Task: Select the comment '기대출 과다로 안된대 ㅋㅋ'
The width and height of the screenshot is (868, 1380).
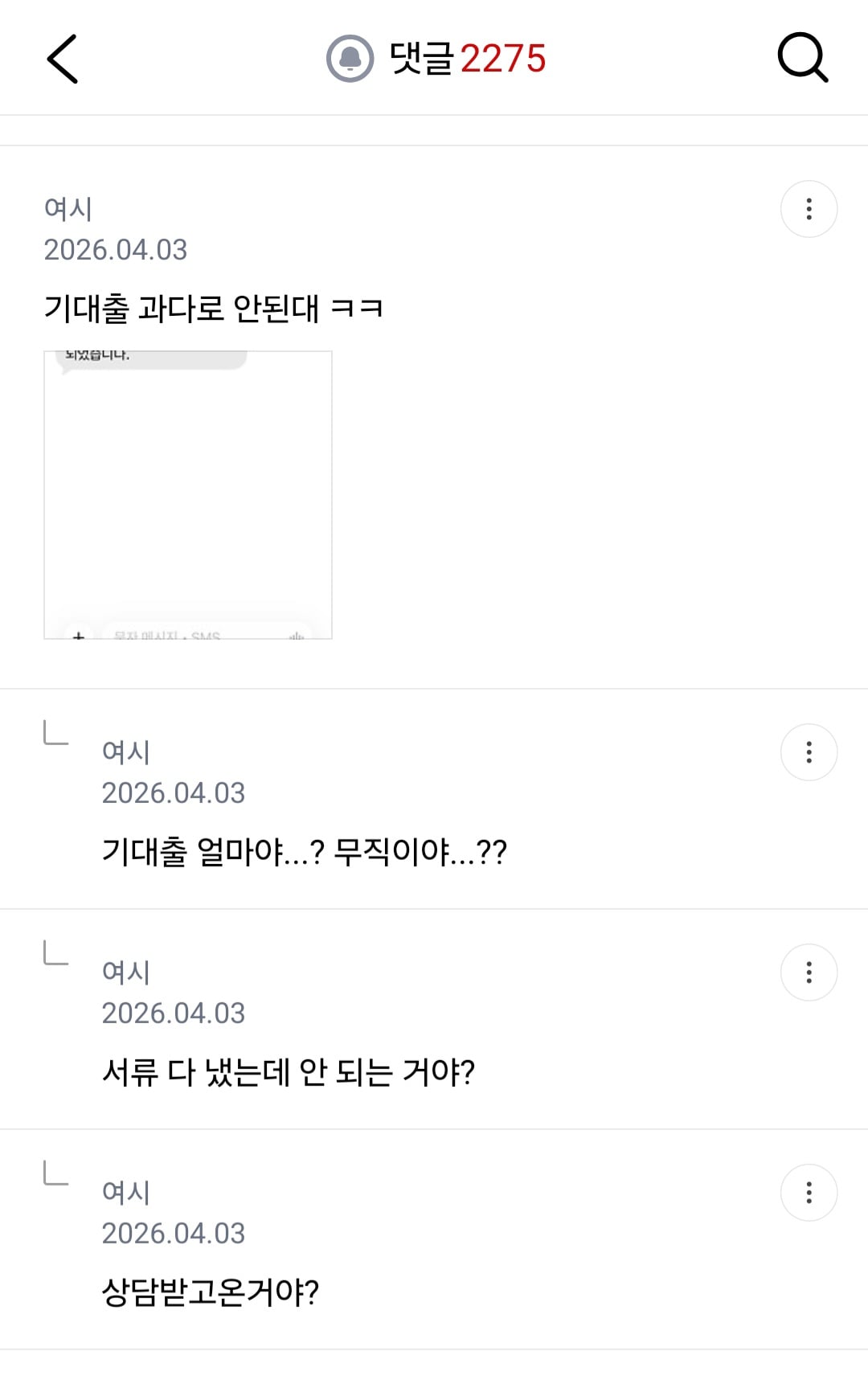Action: 213,309
